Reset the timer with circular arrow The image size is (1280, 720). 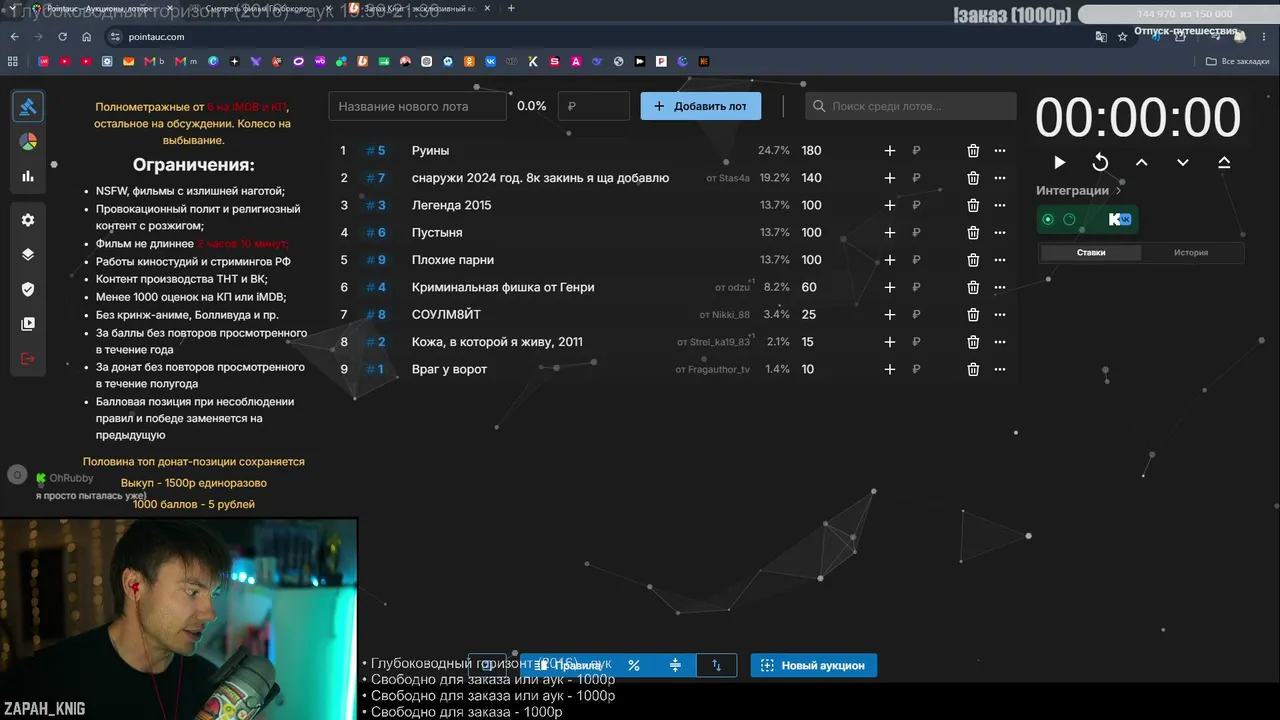point(1100,162)
